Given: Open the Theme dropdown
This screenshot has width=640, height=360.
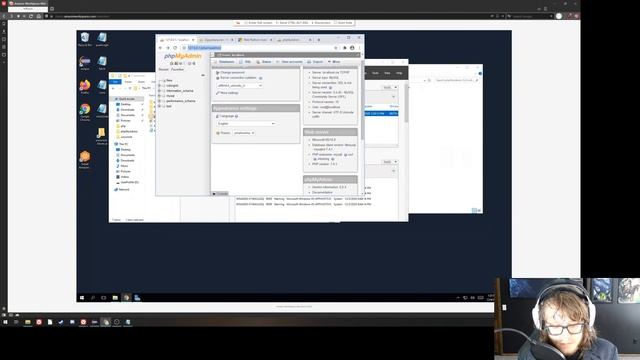Looking at the screenshot, I should [244, 133].
